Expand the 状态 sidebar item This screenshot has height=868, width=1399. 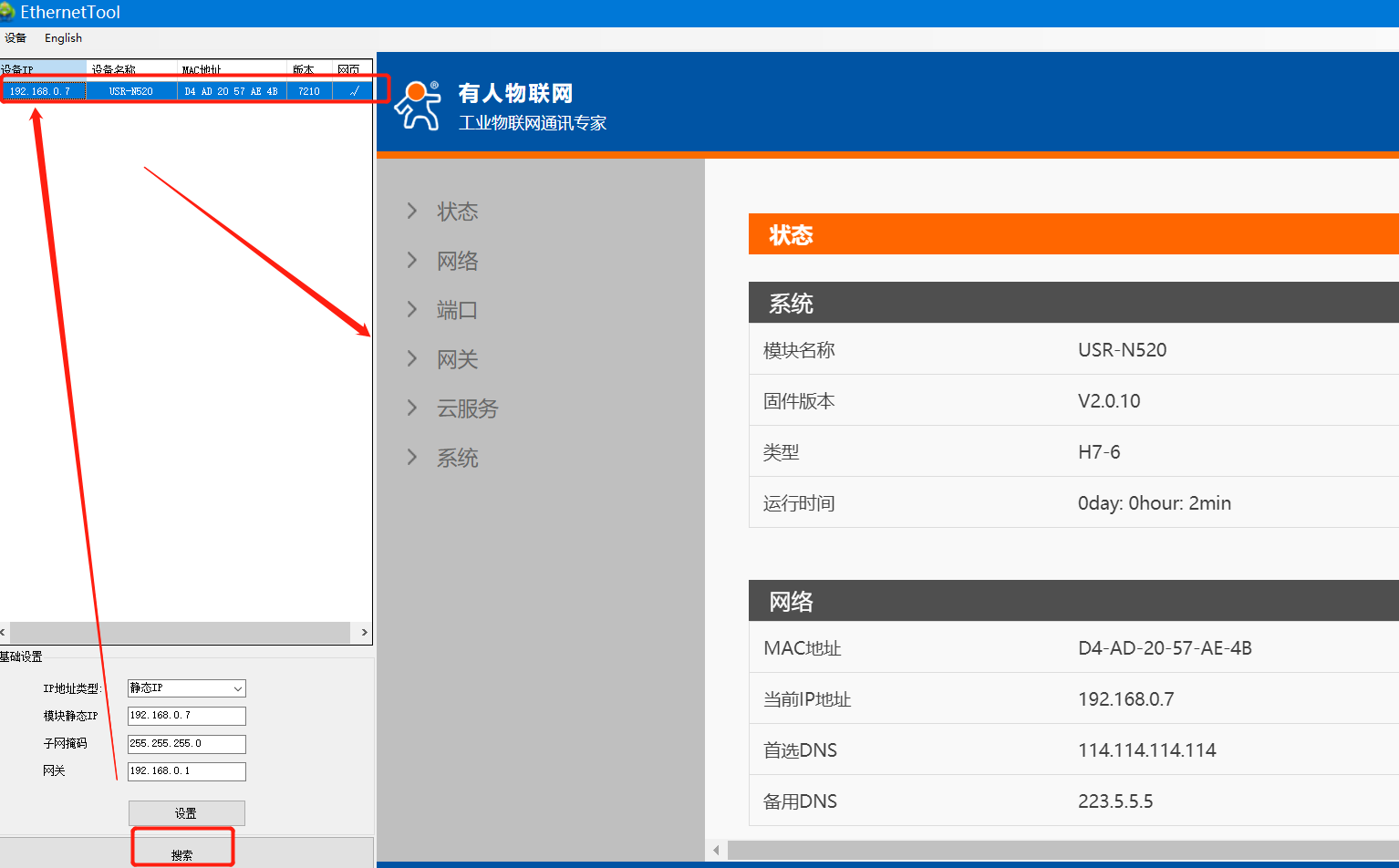pyautogui.click(x=457, y=212)
